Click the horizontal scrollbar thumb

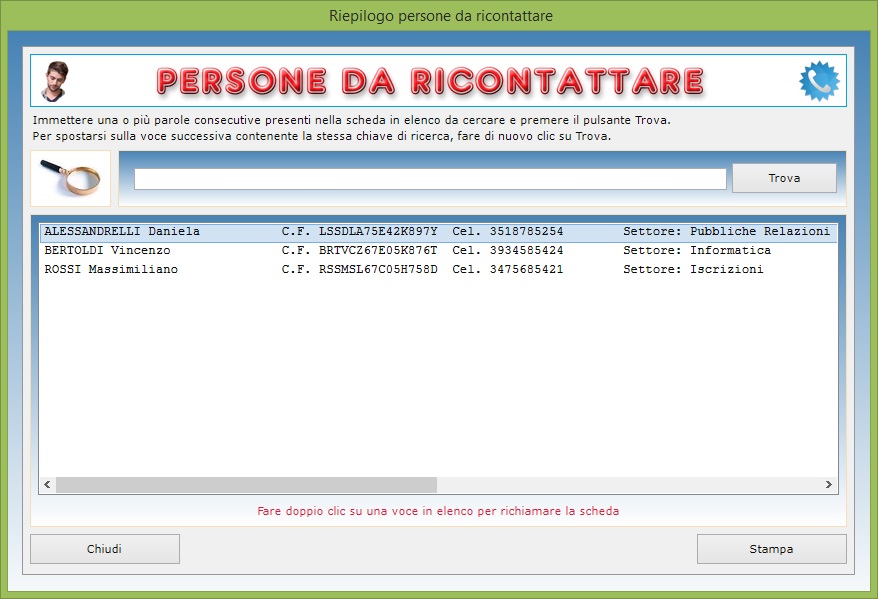(246, 485)
